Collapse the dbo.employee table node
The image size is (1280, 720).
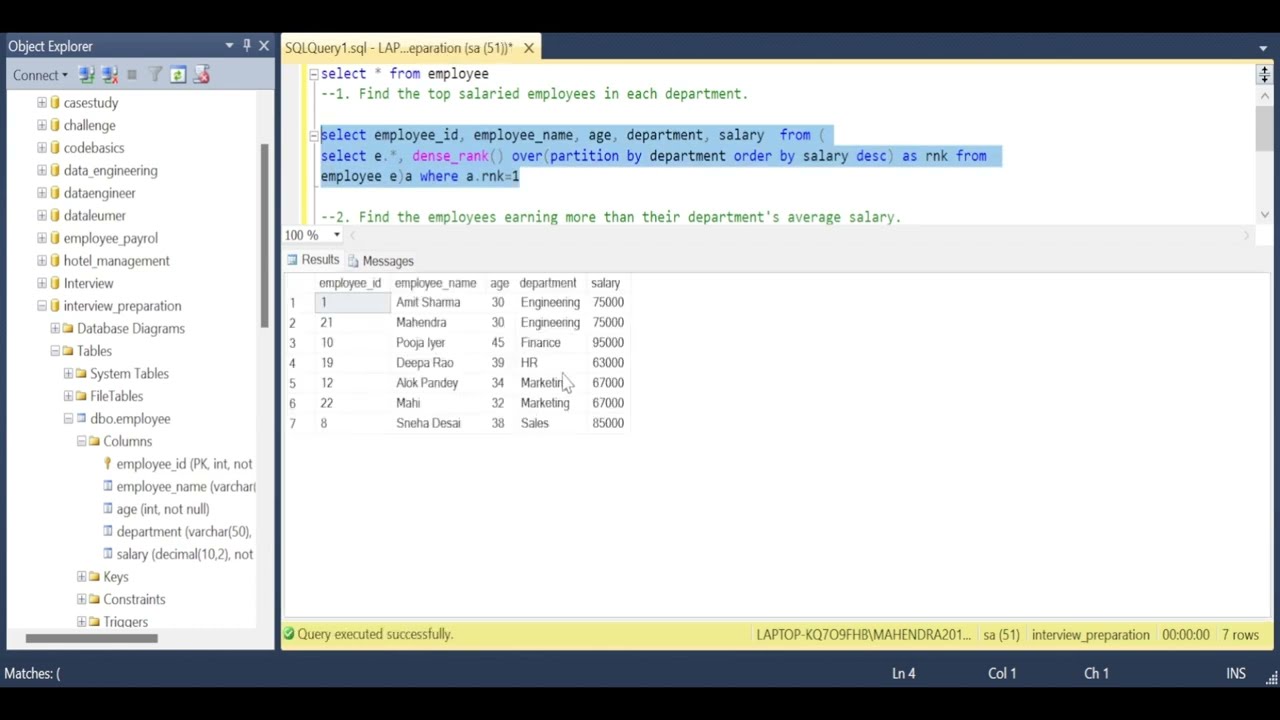pyautogui.click(x=68, y=419)
